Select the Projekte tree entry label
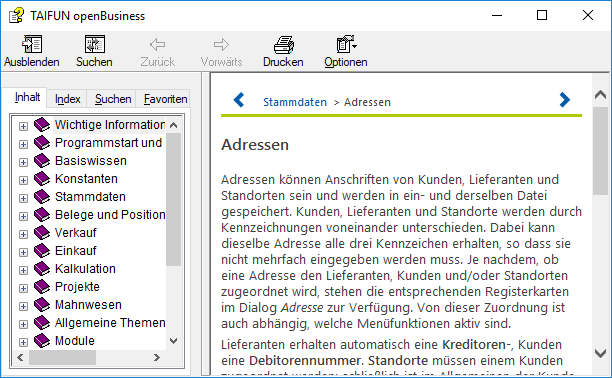 coord(77,287)
